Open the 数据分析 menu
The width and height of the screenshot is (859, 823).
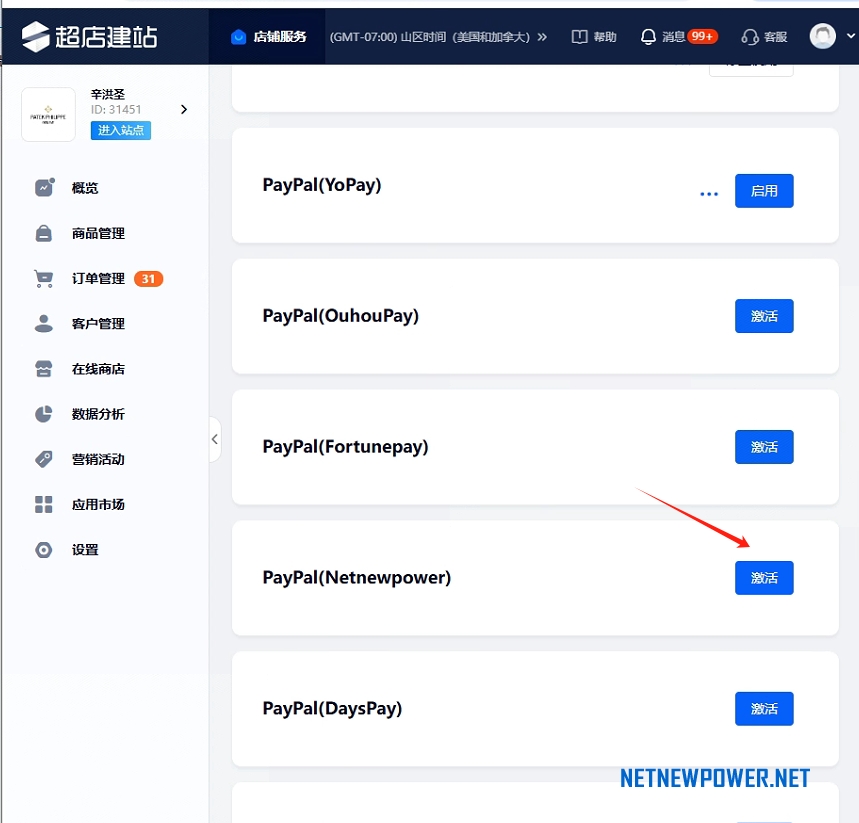coord(98,414)
